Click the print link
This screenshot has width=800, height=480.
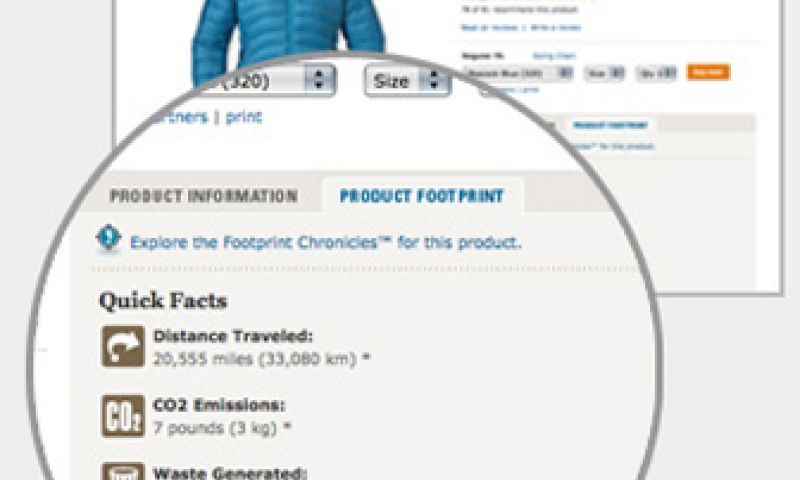click(243, 117)
